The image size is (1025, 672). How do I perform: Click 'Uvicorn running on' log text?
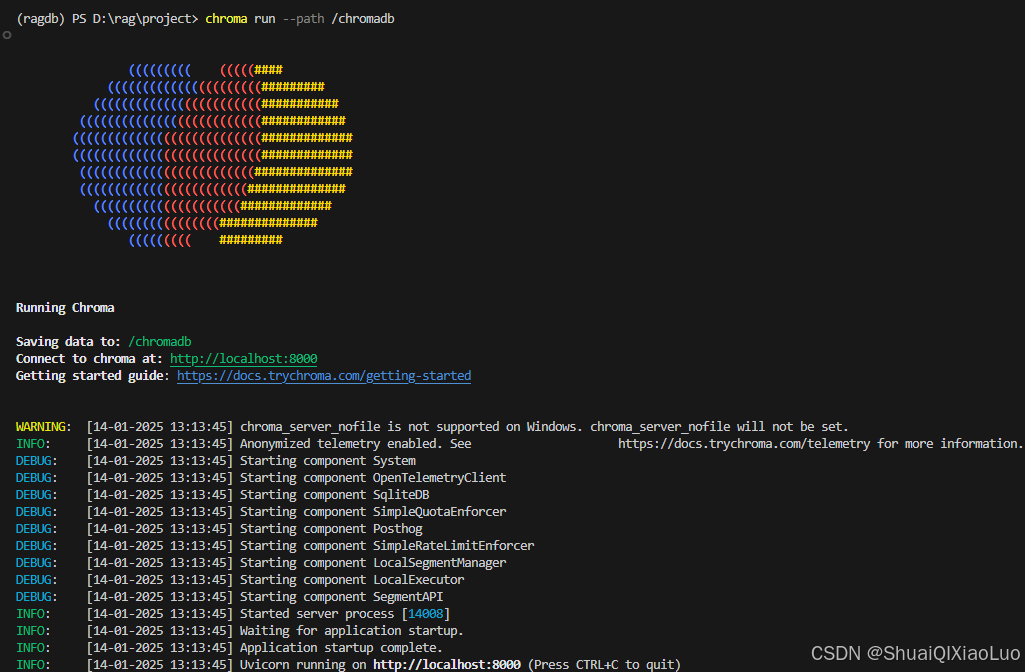(x=303, y=664)
